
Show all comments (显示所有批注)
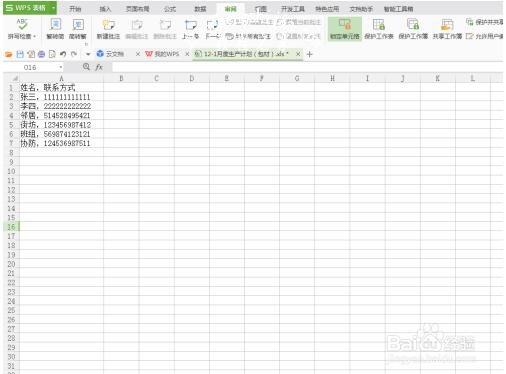248,36
